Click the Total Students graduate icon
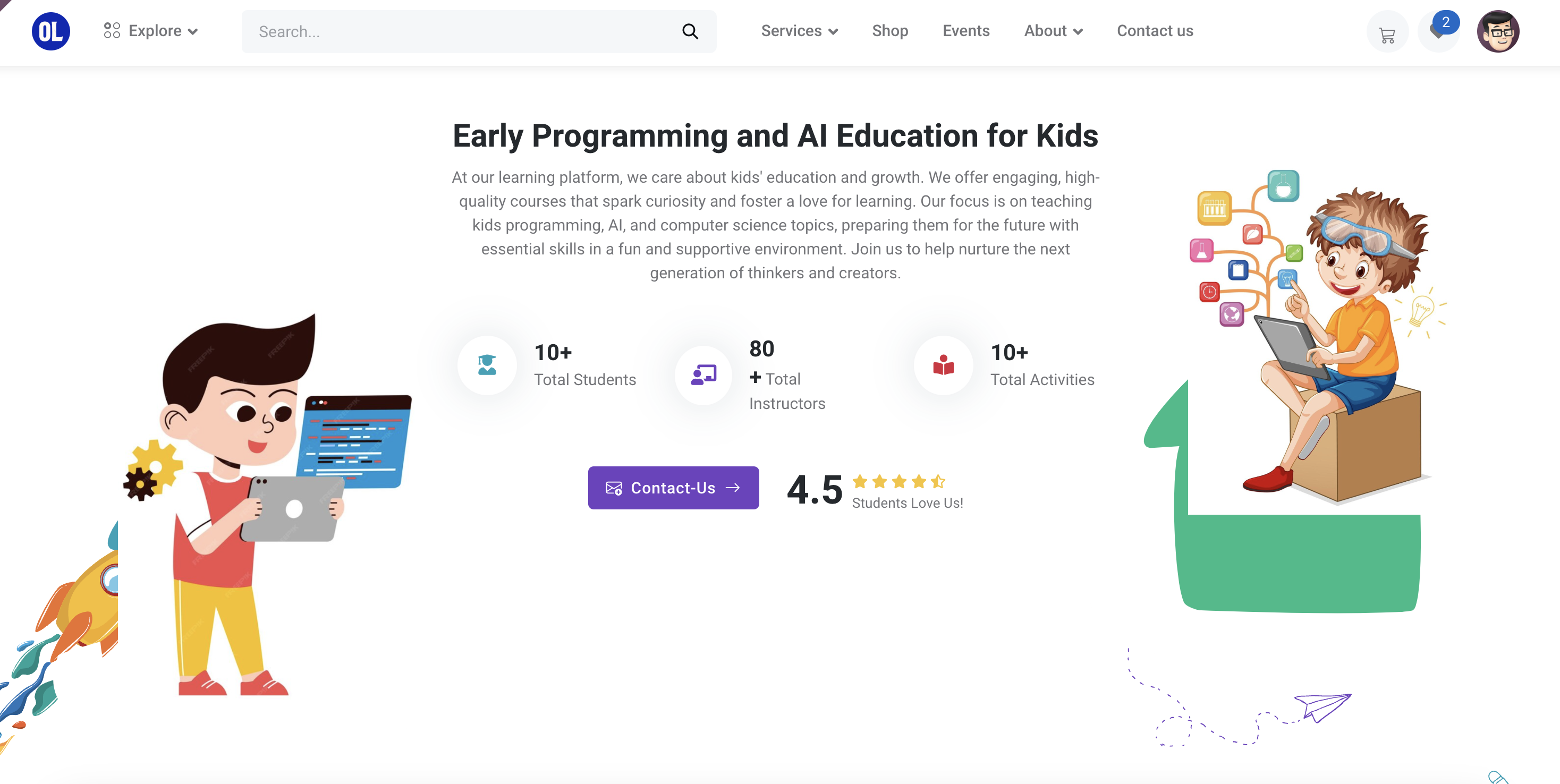Image resolution: width=1560 pixels, height=784 pixels. tap(487, 365)
